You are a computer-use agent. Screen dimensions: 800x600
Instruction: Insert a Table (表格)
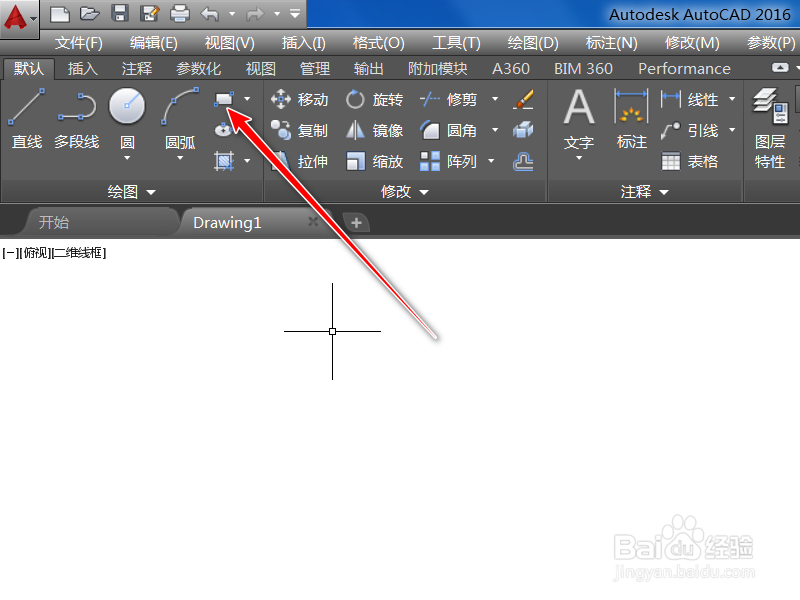pos(690,162)
